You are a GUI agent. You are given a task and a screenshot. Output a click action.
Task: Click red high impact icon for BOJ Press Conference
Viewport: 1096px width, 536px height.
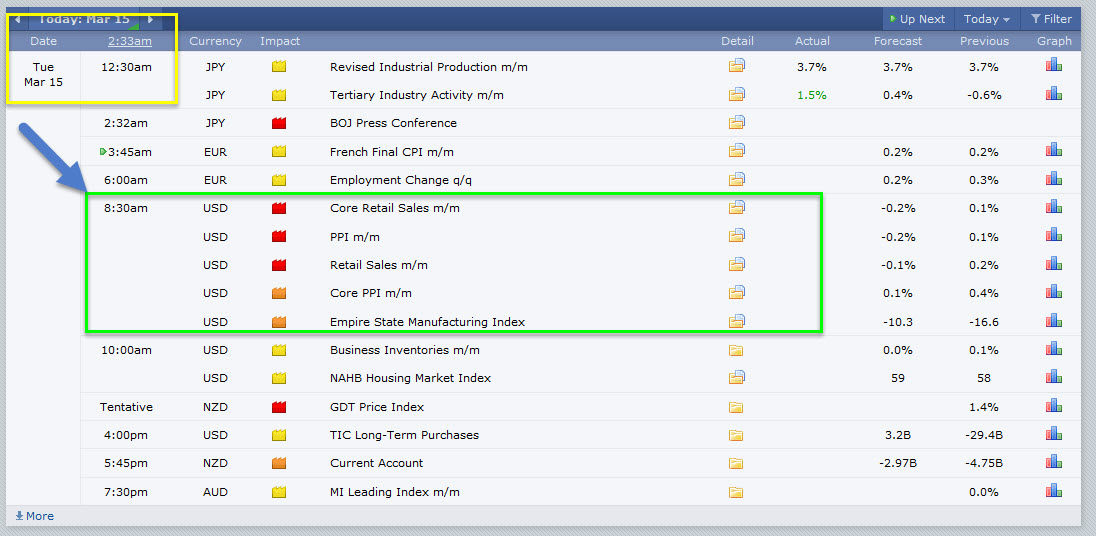(x=280, y=123)
